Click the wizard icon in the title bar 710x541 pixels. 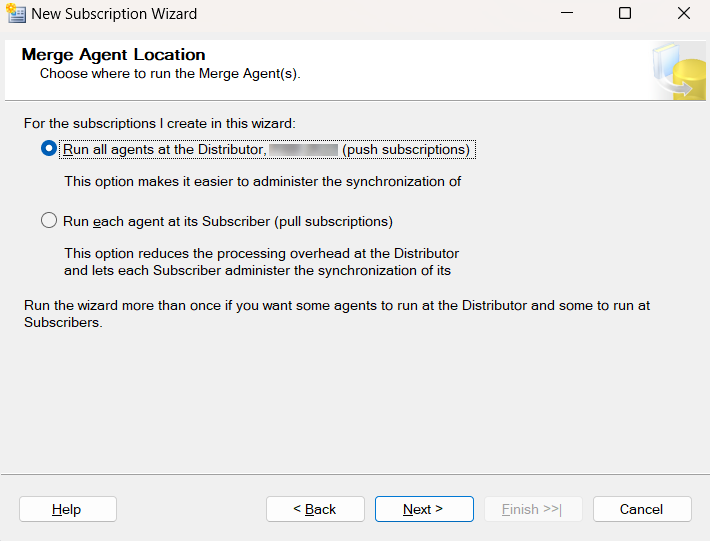point(15,14)
